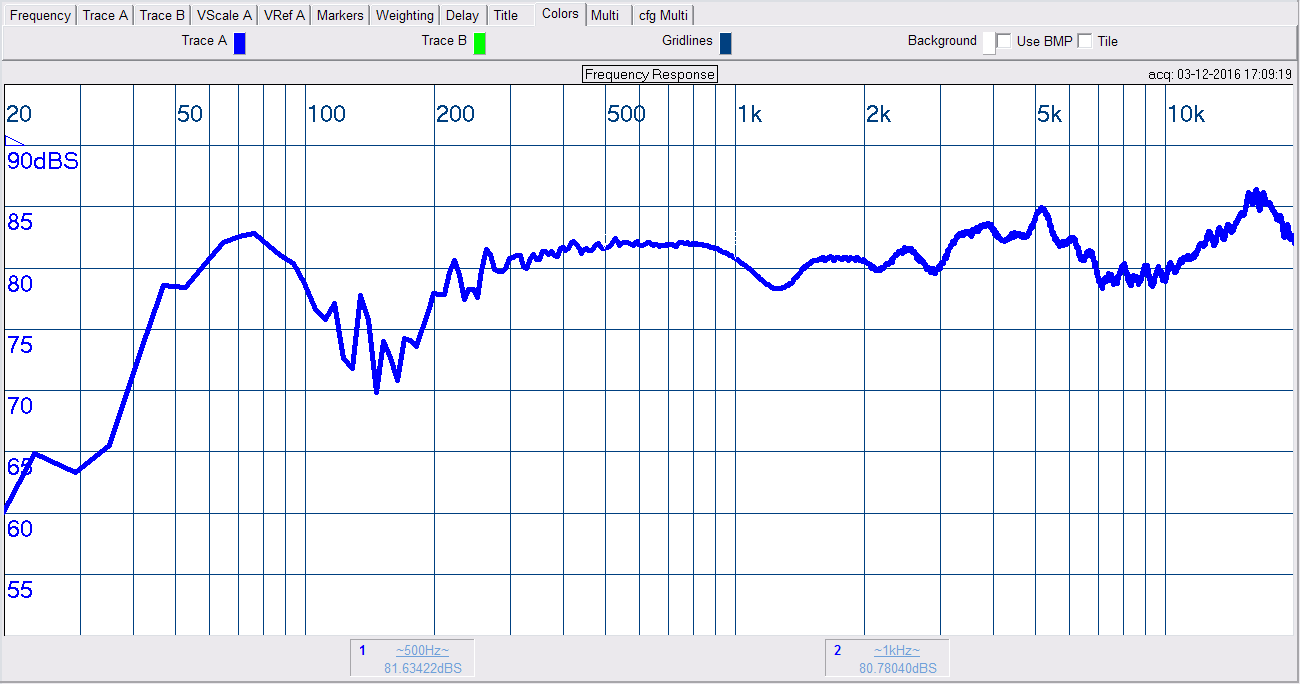The width and height of the screenshot is (1300, 684).
Task: Enable the Use BMP checkbox
Action: coord(1004,41)
